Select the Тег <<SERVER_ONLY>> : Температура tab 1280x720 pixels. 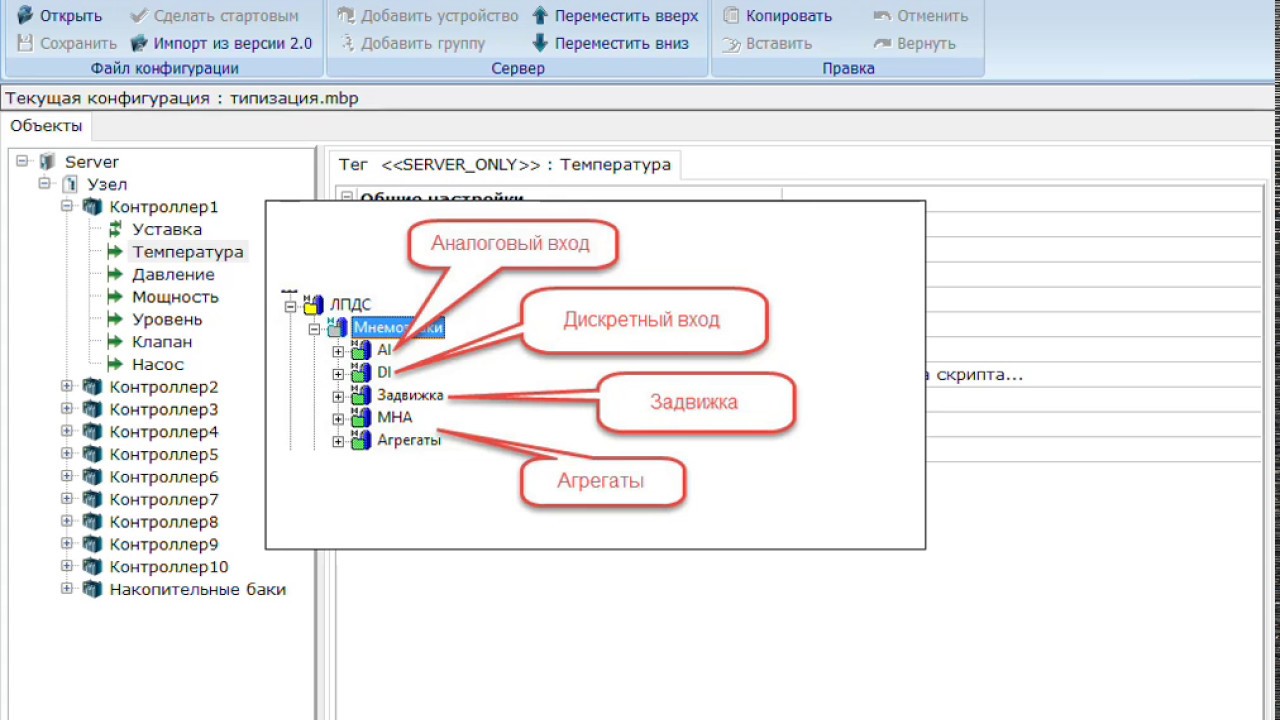[505, 165]
